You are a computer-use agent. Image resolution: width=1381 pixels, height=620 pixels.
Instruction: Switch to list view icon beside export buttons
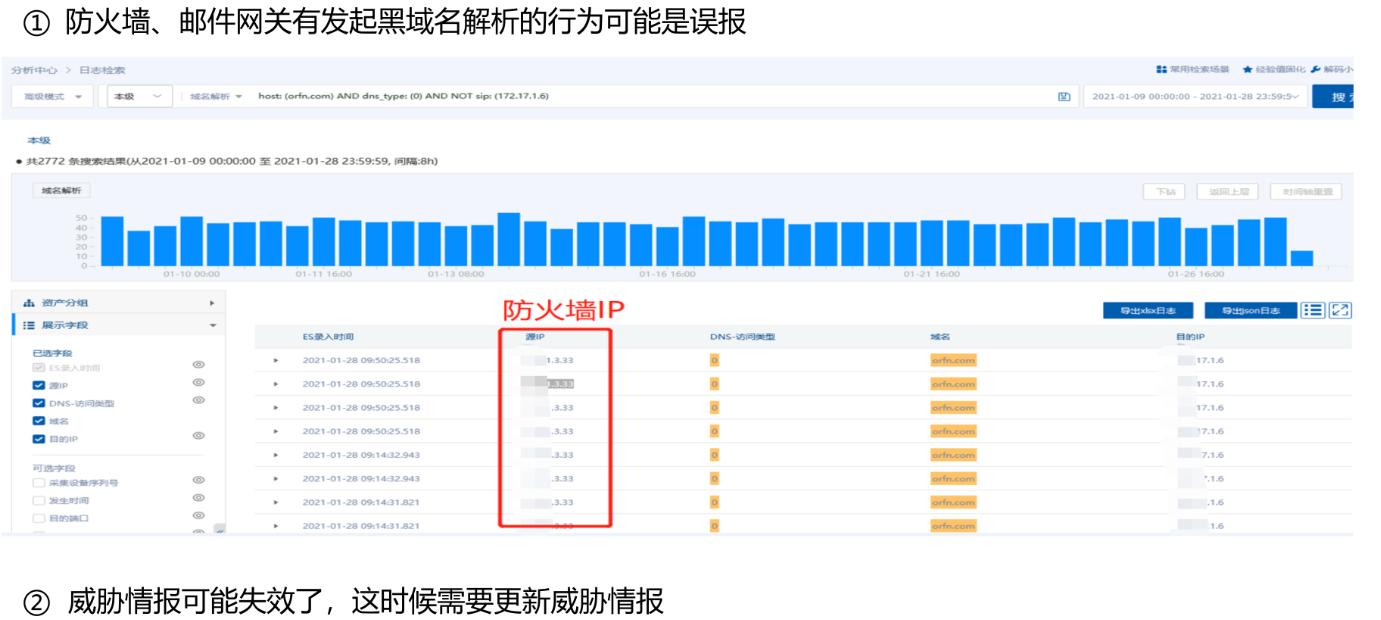1313,311
